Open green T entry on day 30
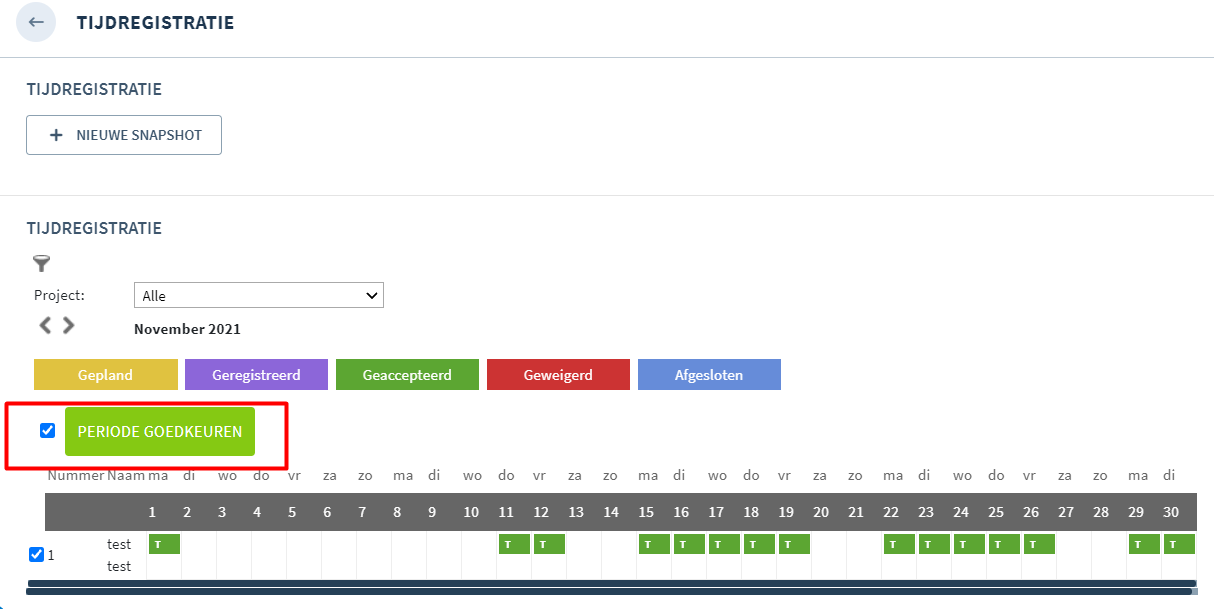This screenshot has height=609, width=1214. (x=1179, y=544)
